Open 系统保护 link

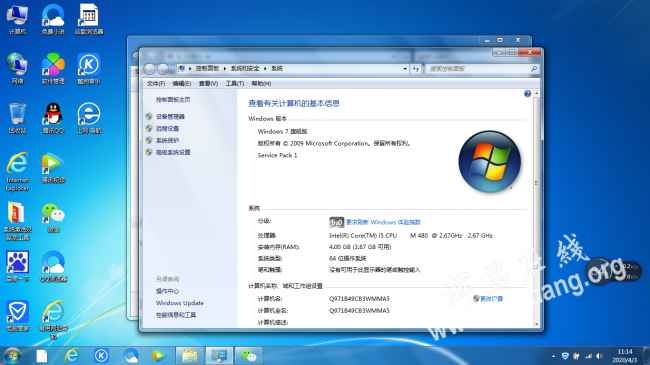tap(167, 140)
